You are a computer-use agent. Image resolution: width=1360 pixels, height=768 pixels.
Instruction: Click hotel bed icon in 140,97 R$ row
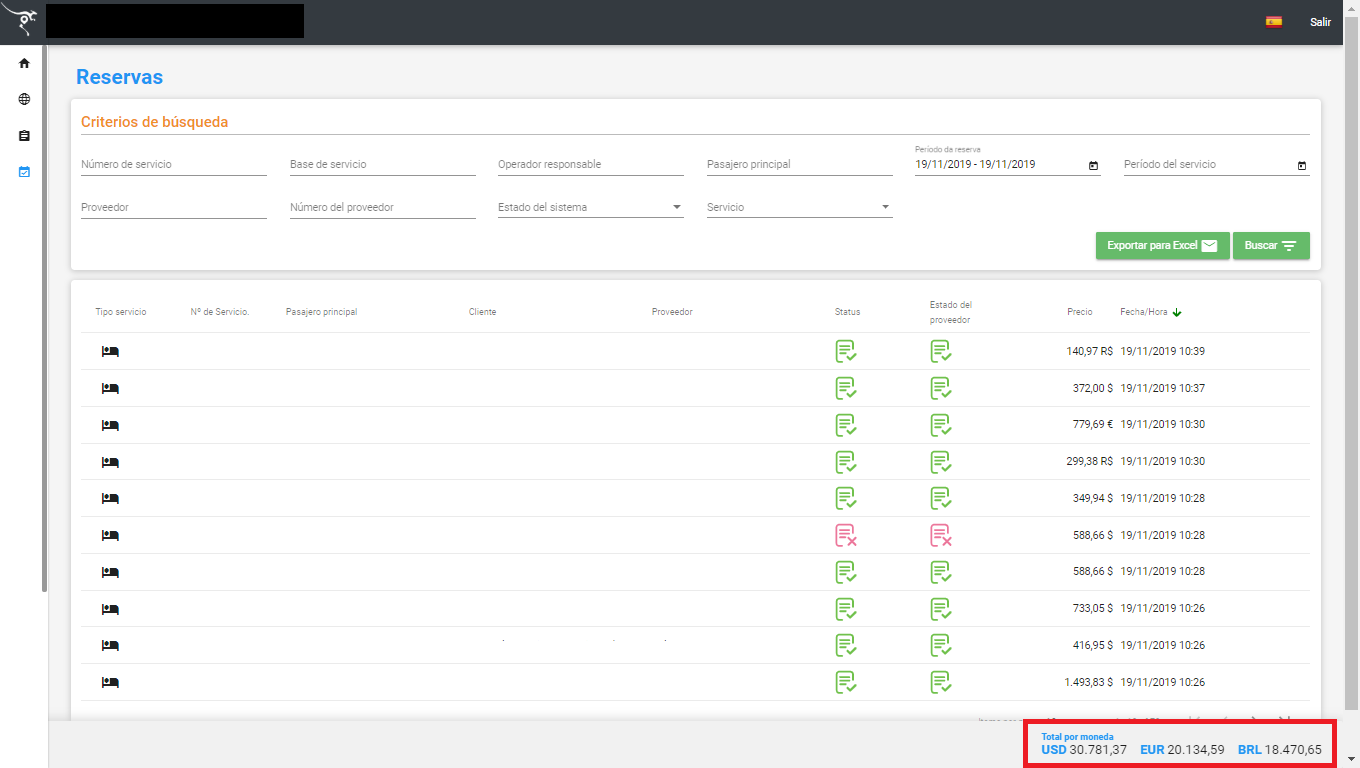110,352
